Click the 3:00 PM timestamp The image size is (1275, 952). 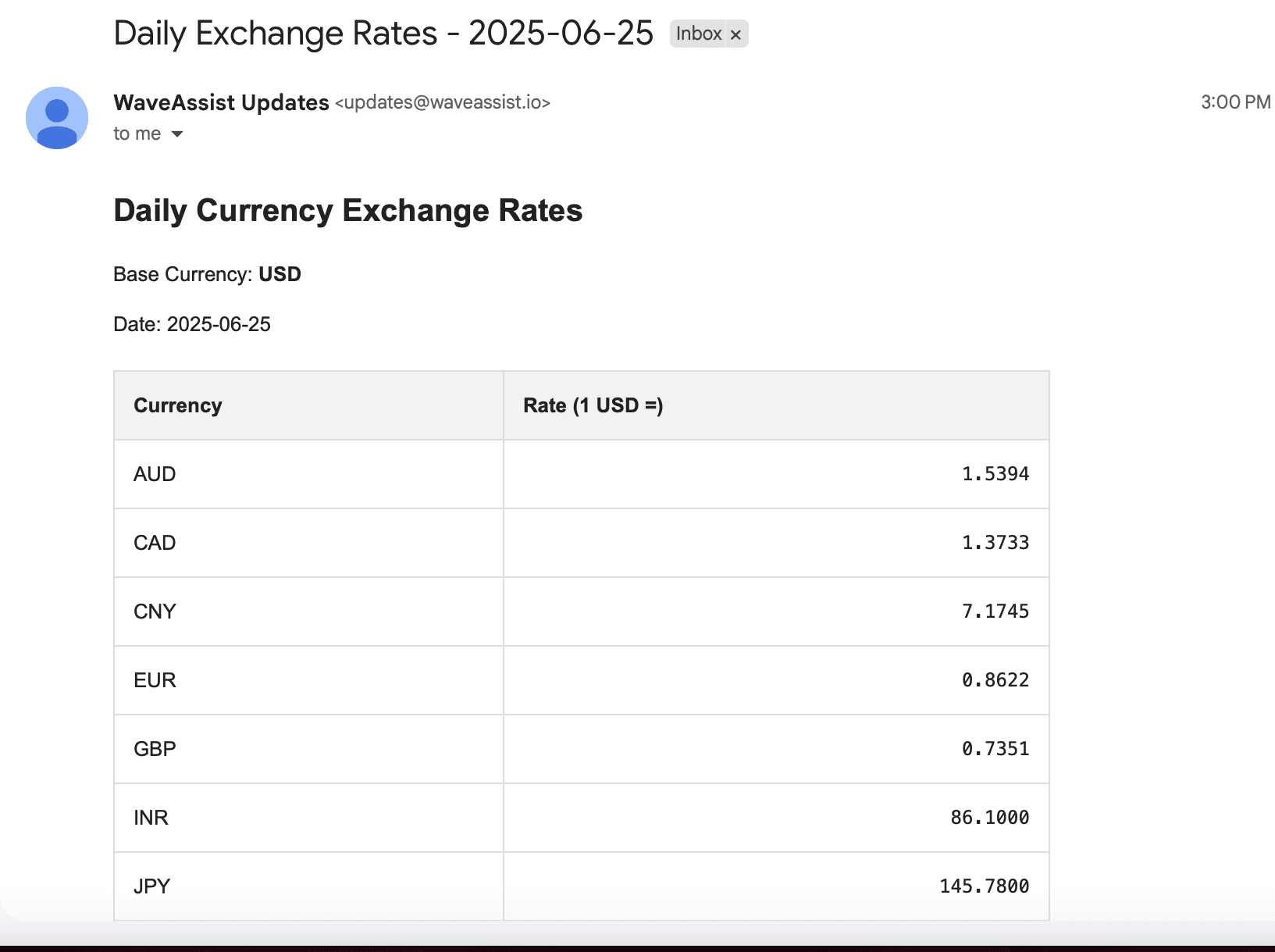click(x=1235, y=102)
